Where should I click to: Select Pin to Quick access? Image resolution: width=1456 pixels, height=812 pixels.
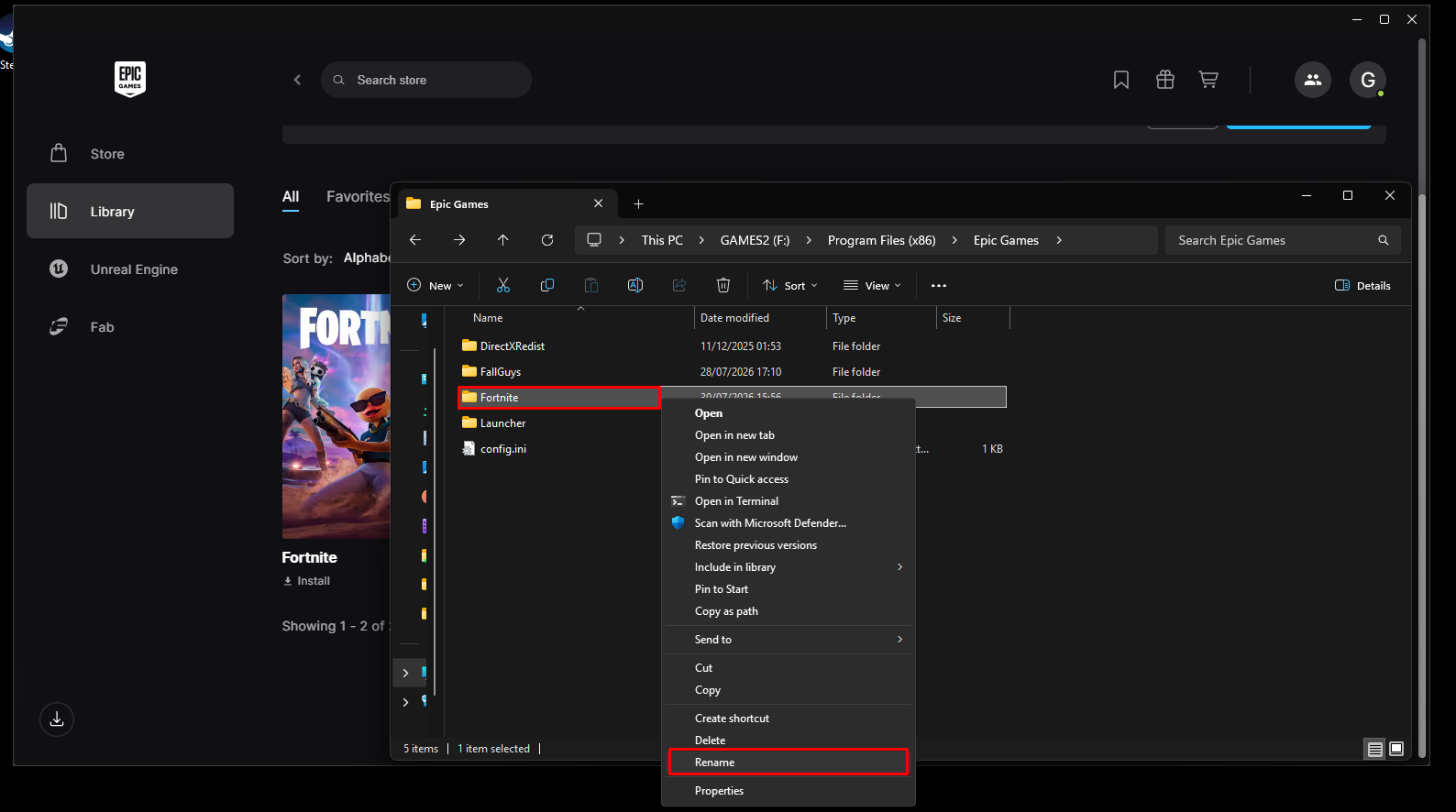789,479
